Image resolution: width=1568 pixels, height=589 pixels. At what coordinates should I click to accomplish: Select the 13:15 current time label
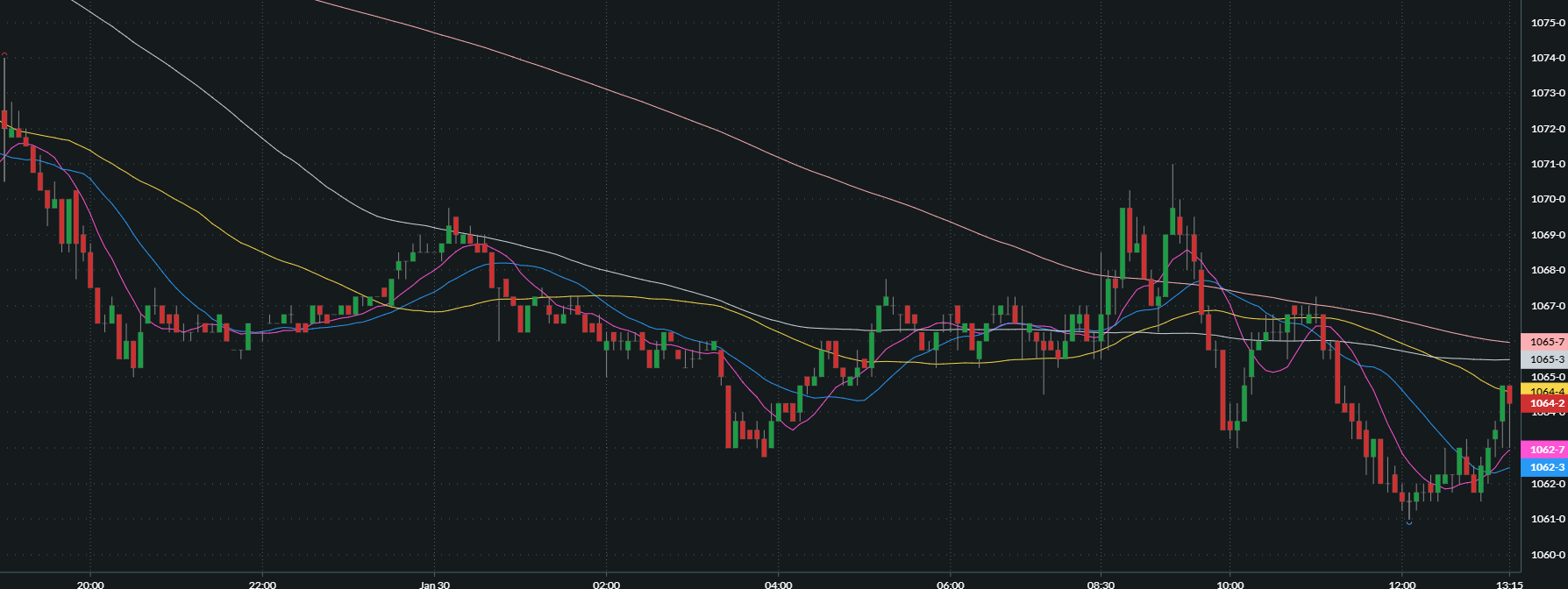pos(1508,585)
